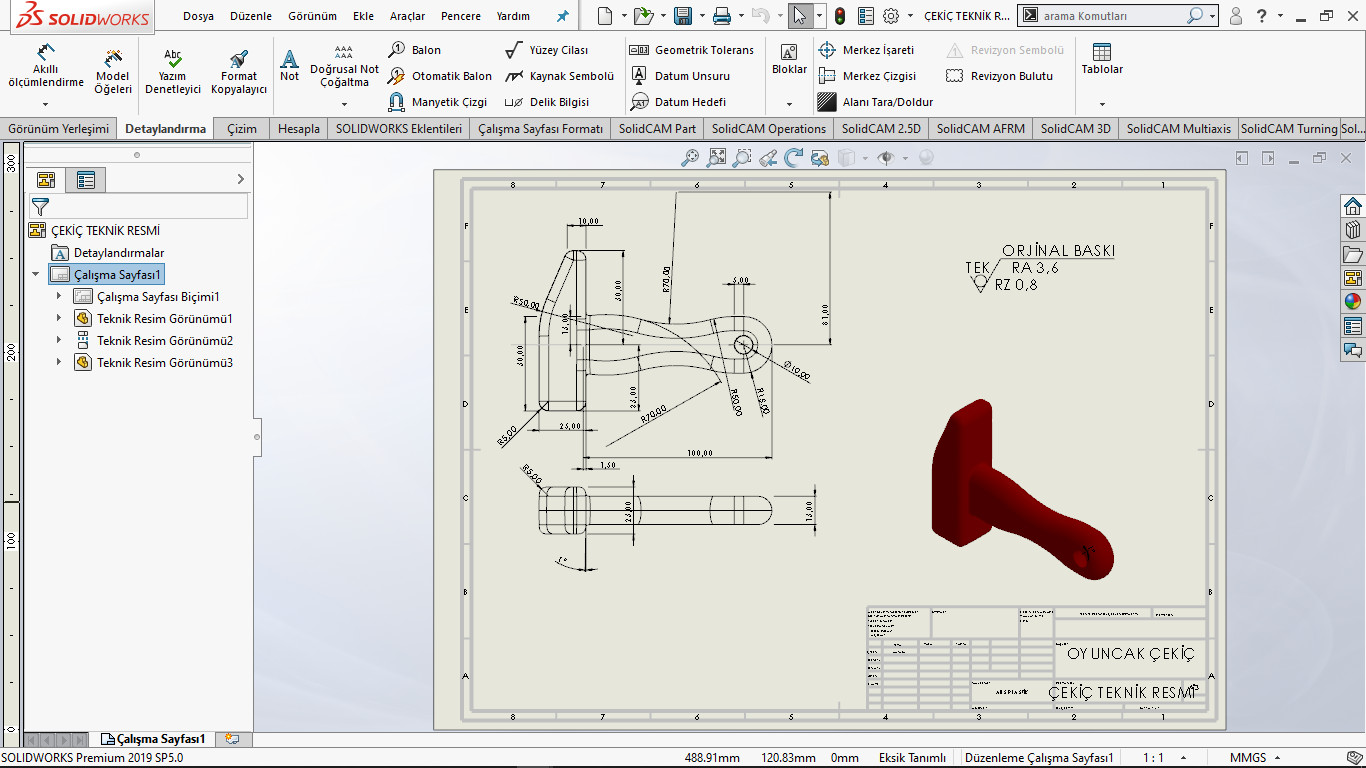Click the Doğrusal Not Çoğaltma tool

pyautogui.click(x=344, y=66)
